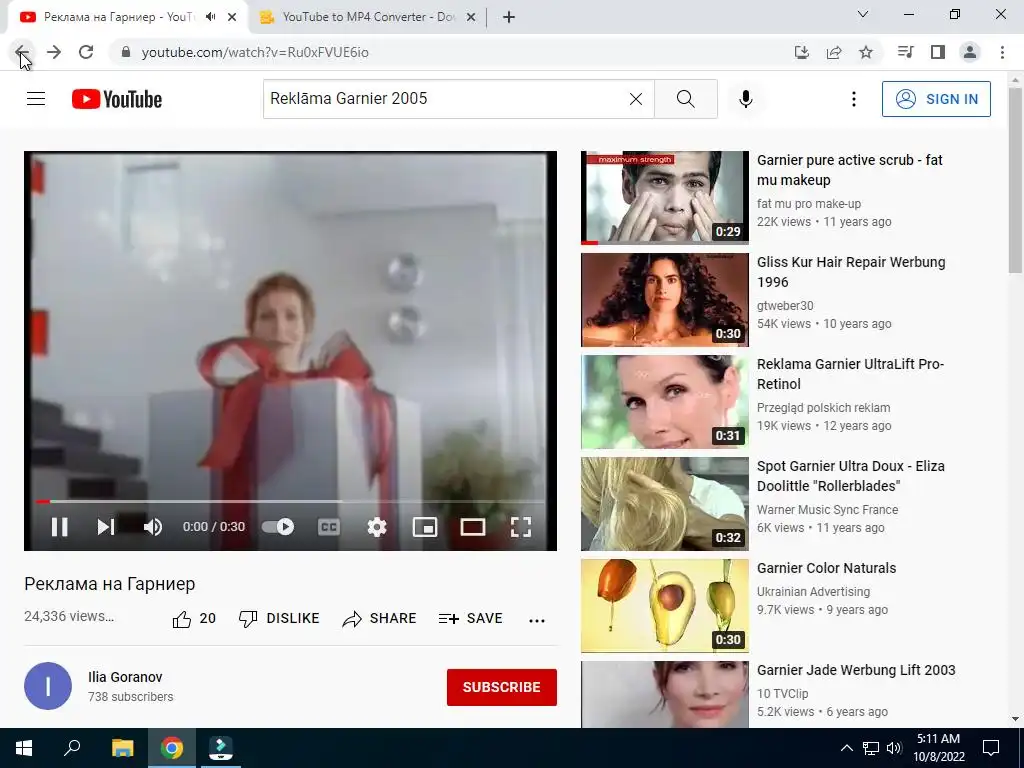Mute the video player volume
The image size is (1024, 768).
click(x=153, y=527)
